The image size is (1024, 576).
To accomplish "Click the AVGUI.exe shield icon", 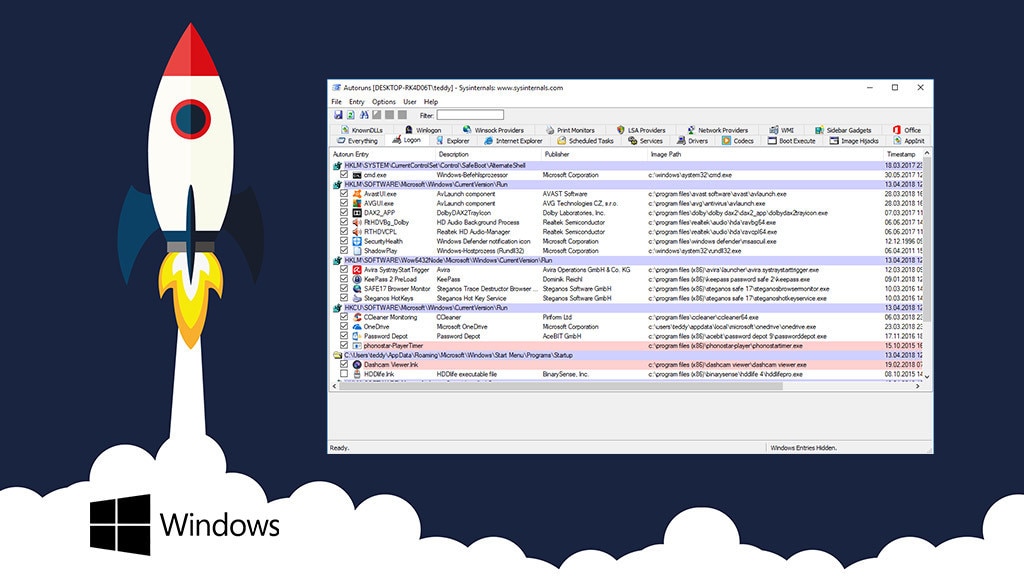I will 357,204.
